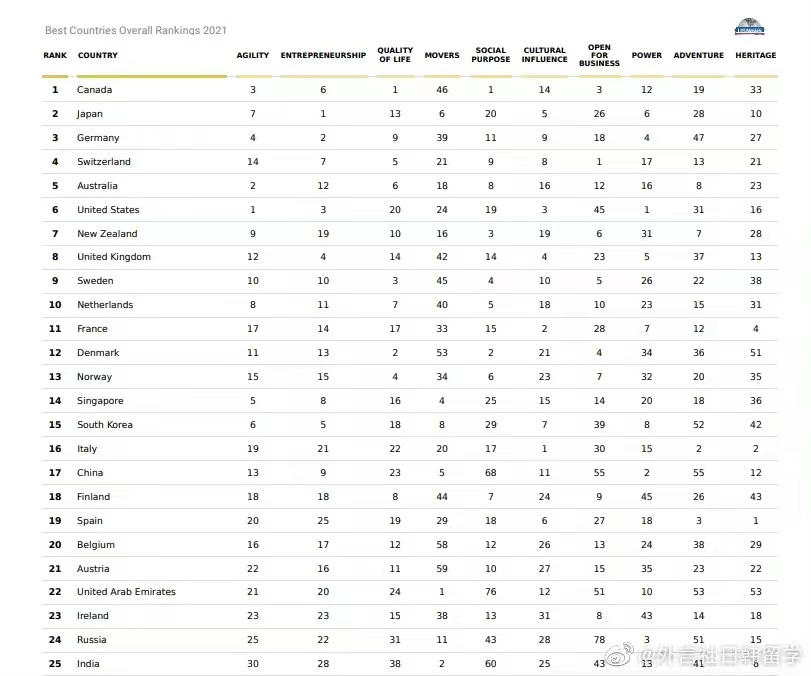This screenshot has height=676, width=811.
Task: Click the ENTREPRENEURSHIP column header
Action: pyautogui.click(x=323, y=55)
